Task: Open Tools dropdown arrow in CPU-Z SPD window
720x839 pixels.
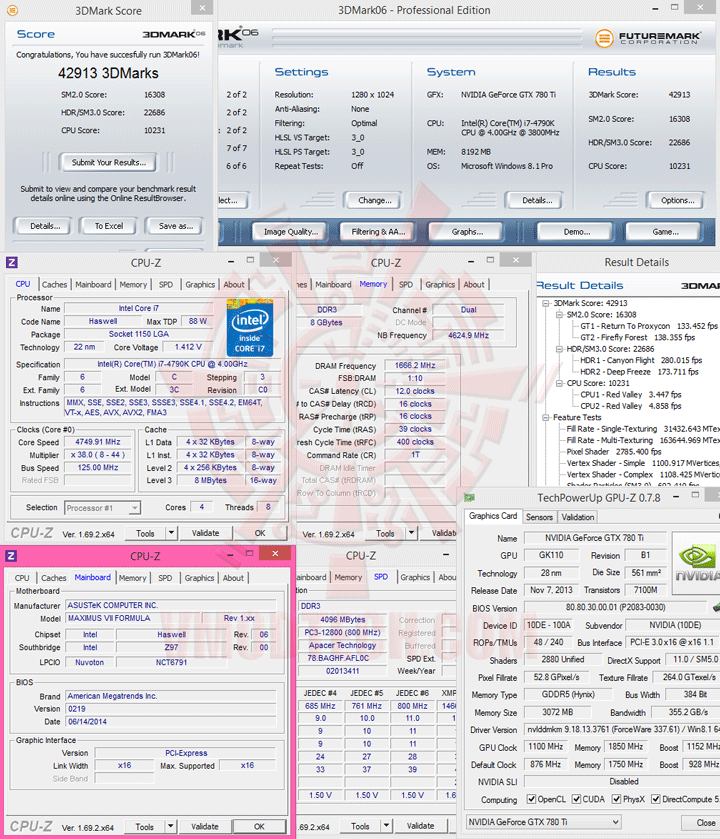Action: pos(386,826)
